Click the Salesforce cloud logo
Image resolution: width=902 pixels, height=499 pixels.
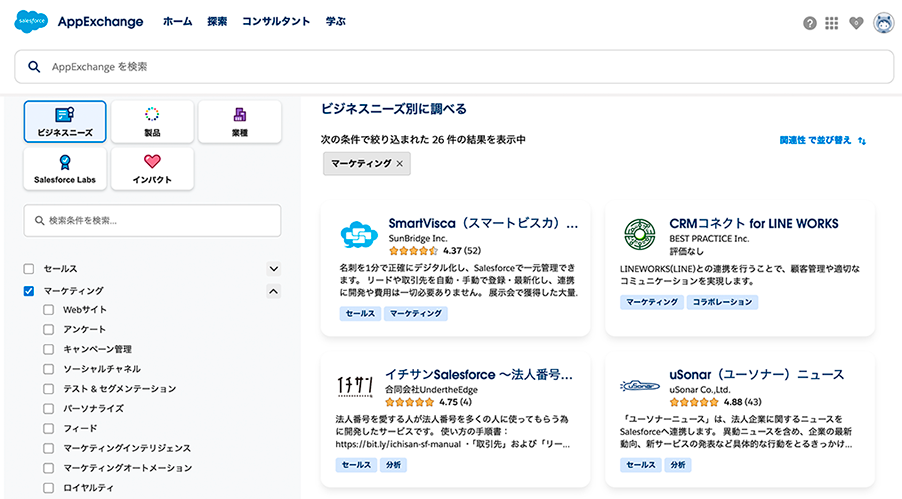click(x=31, y=22)
